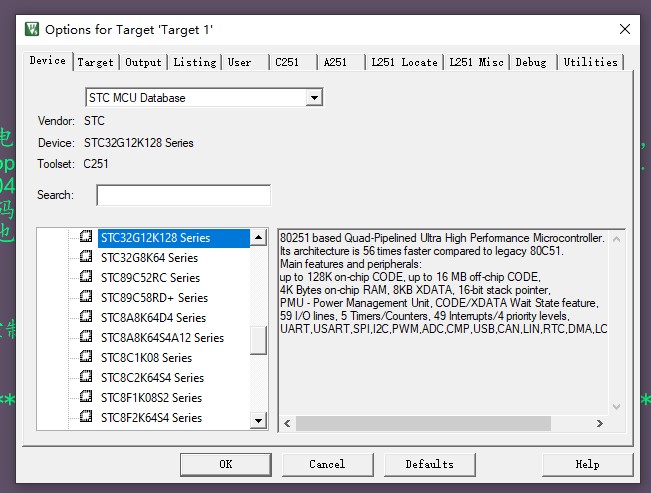Click 'STC32G12K128 Series' text next to Device label
The width and height of the screenshot is (651, 493).
pyautogui.click(x=139, y=143)
